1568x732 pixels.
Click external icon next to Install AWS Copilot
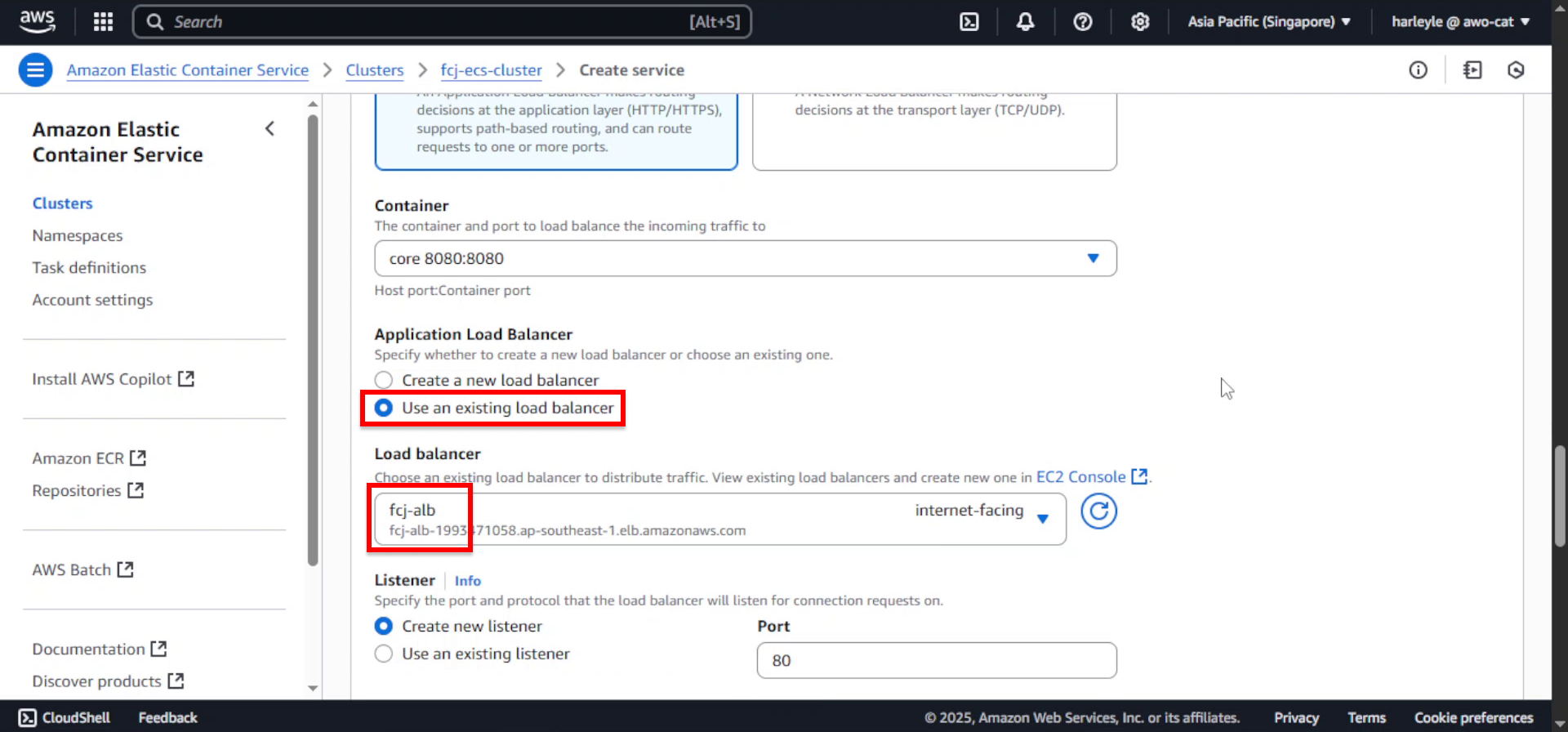[186, 379]
